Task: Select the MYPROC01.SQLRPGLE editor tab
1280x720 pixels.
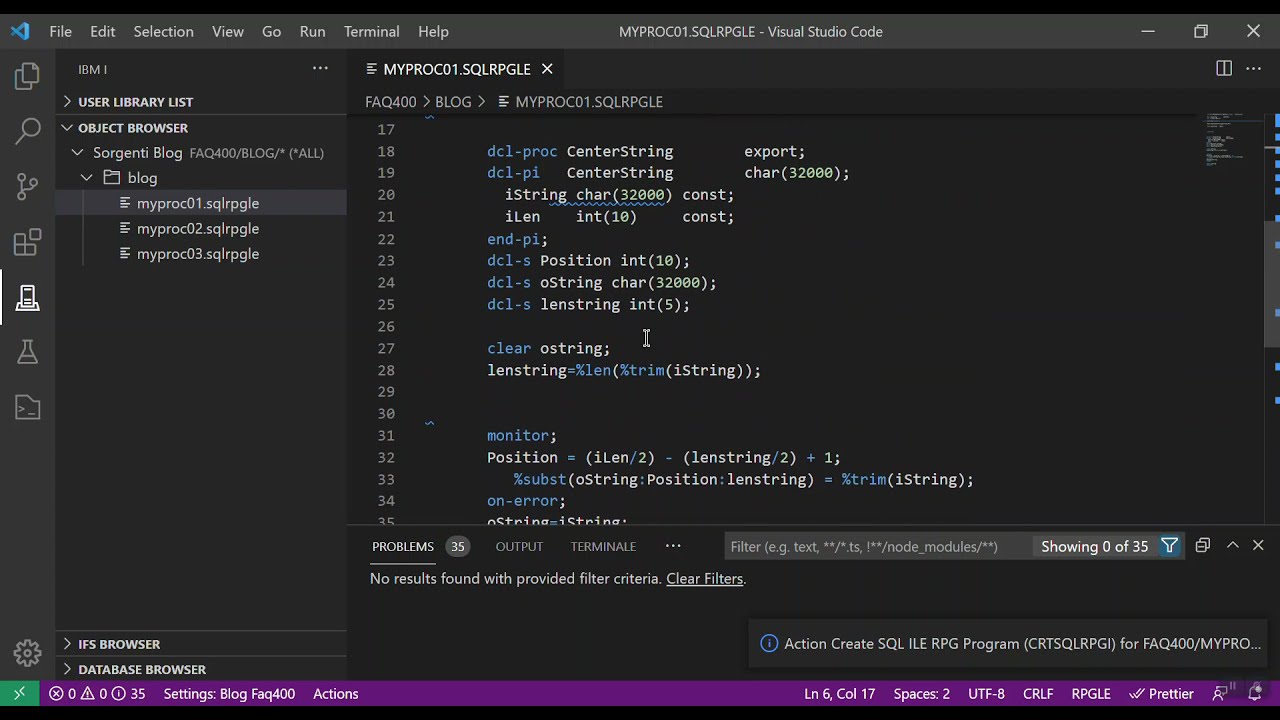Action: point(457,69)
